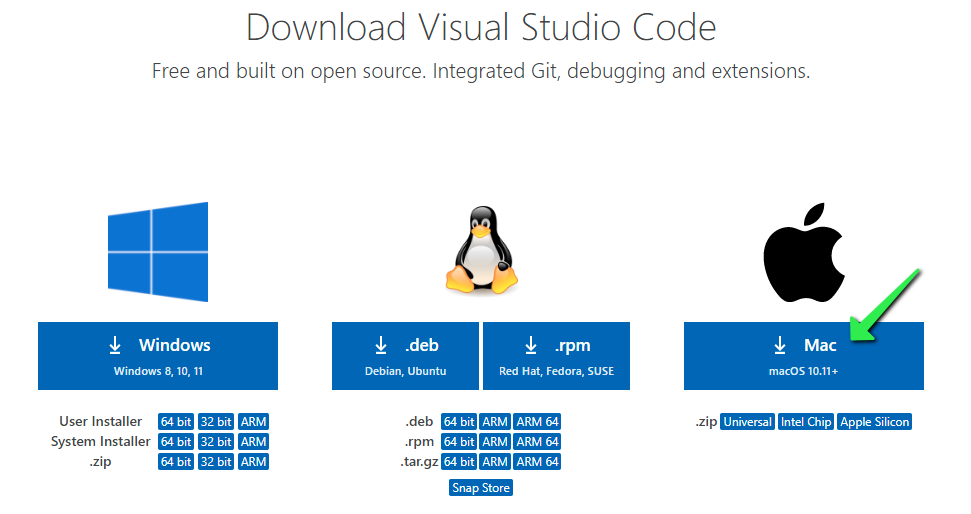Click the 'Download Visual Studio Code' heading
The image size is (971, 514).
[x=481, y=28]
